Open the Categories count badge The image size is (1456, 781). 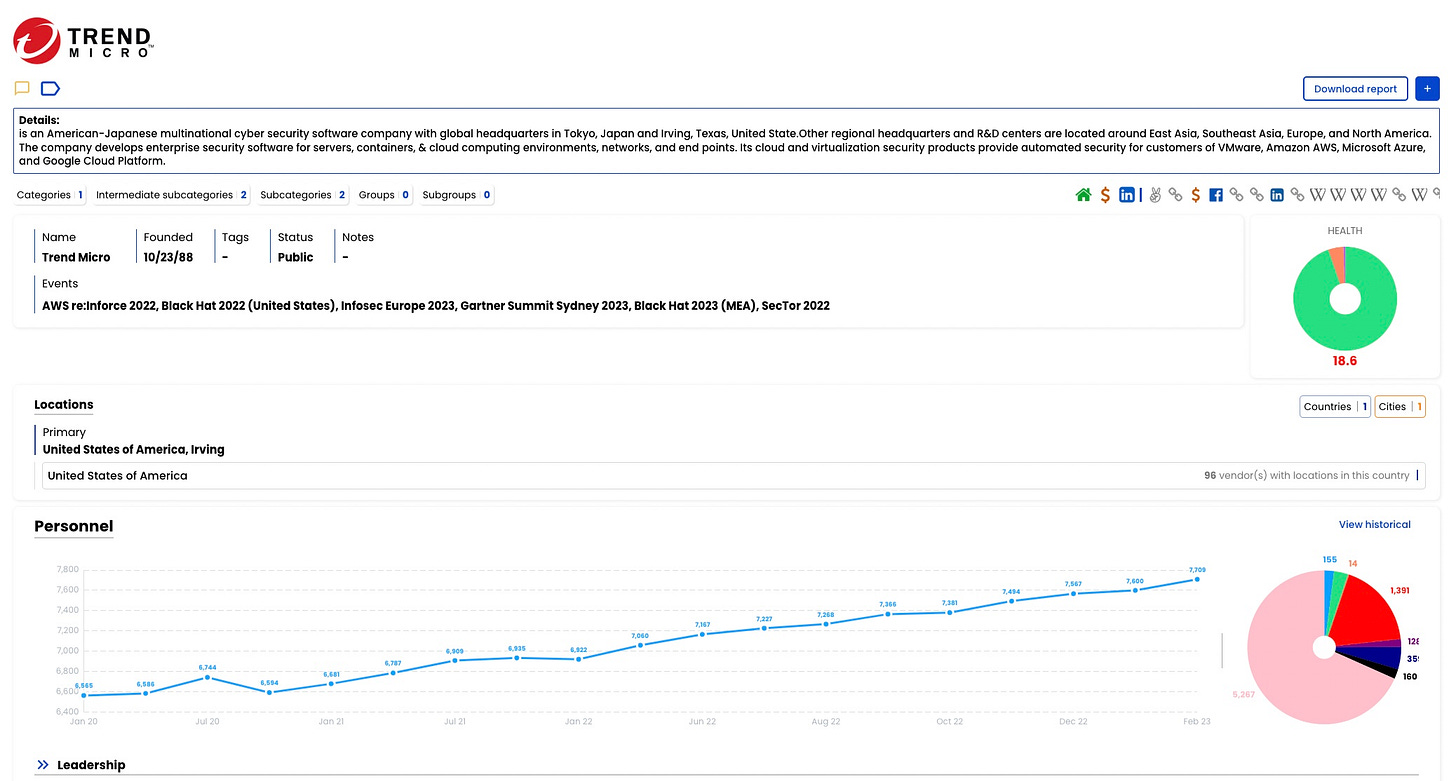click(x=51, y=195)
